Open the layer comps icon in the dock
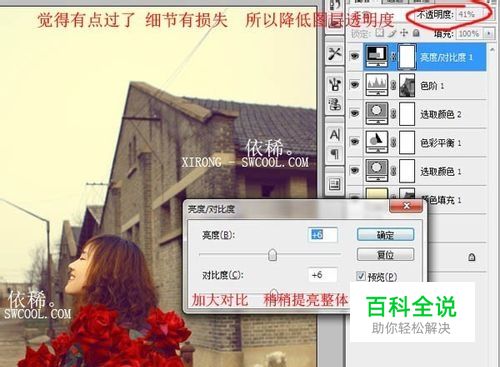Screen dimensions: 500x367 point(335,184)
